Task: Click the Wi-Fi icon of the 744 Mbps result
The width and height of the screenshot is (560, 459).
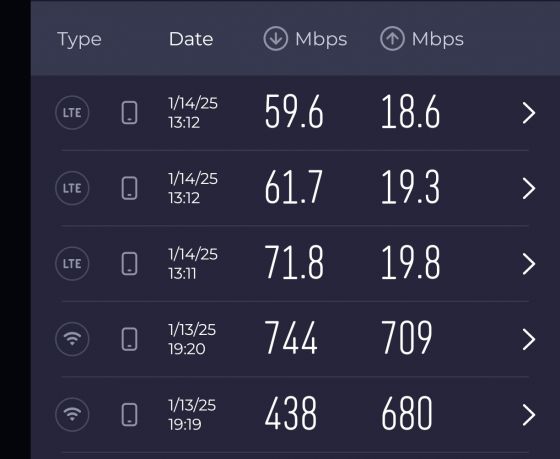Action: pos(72,339)
